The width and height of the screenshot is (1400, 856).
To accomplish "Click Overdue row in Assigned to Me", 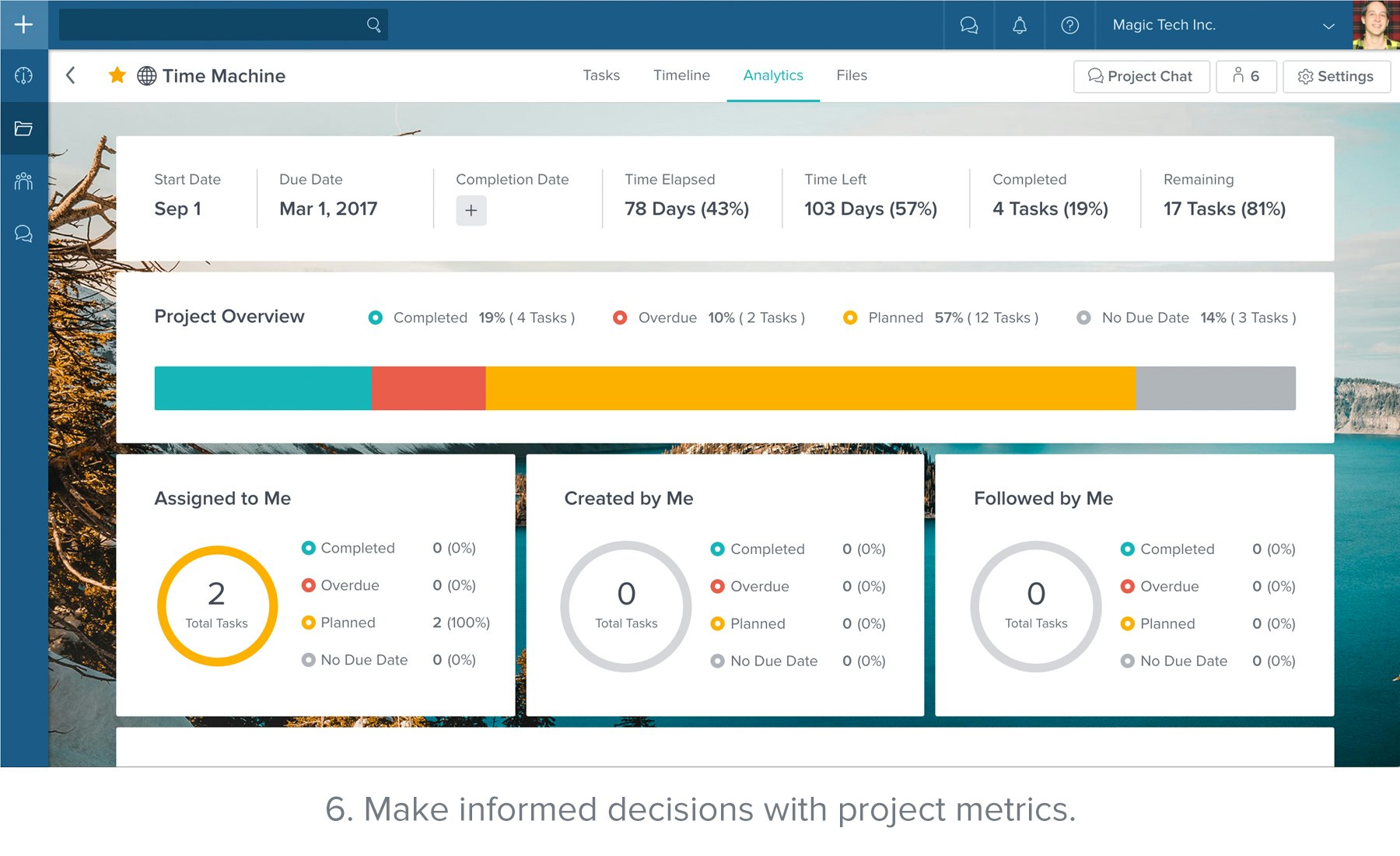I will pos(389,585).
